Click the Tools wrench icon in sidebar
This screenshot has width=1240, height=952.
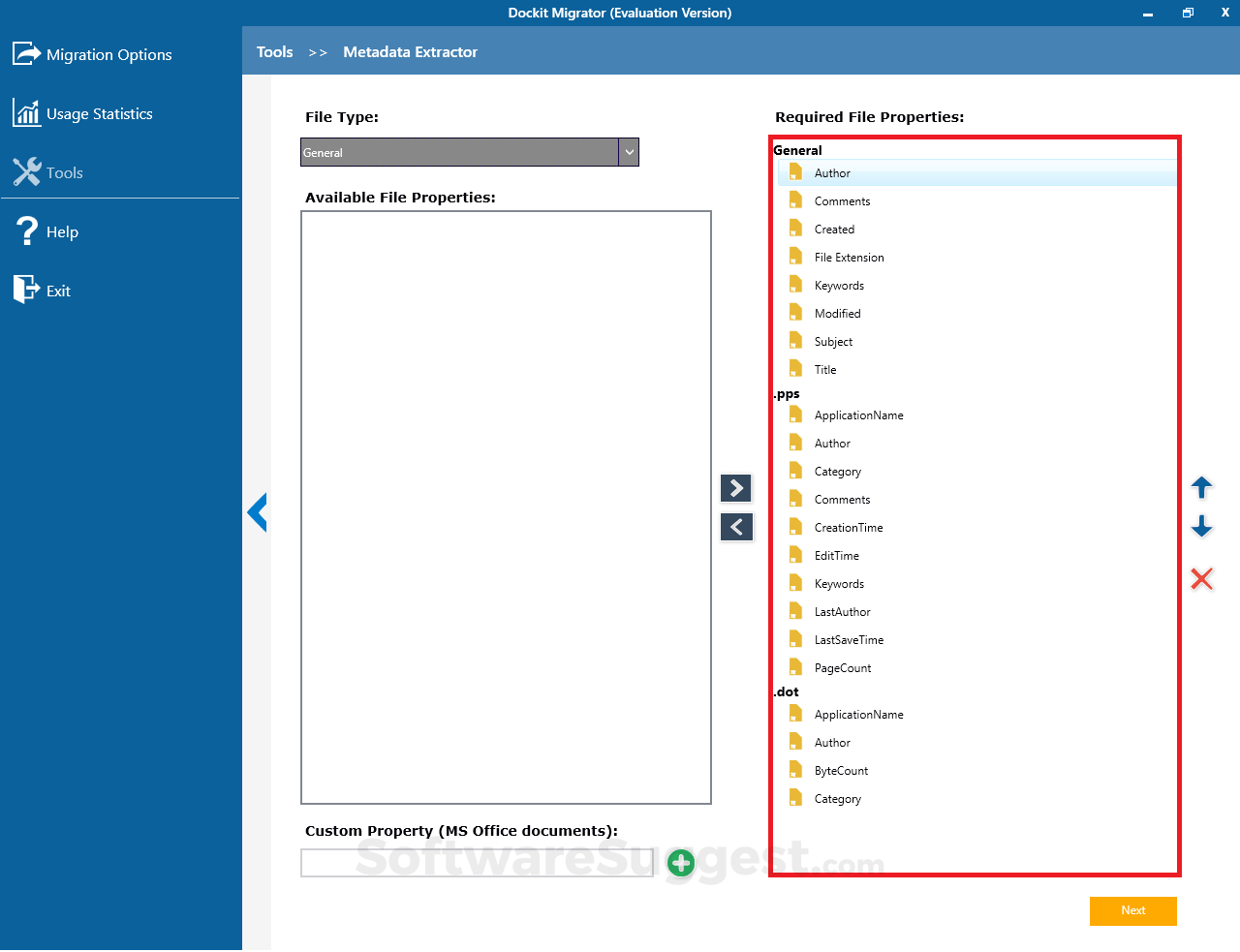[x=24, y=172]
